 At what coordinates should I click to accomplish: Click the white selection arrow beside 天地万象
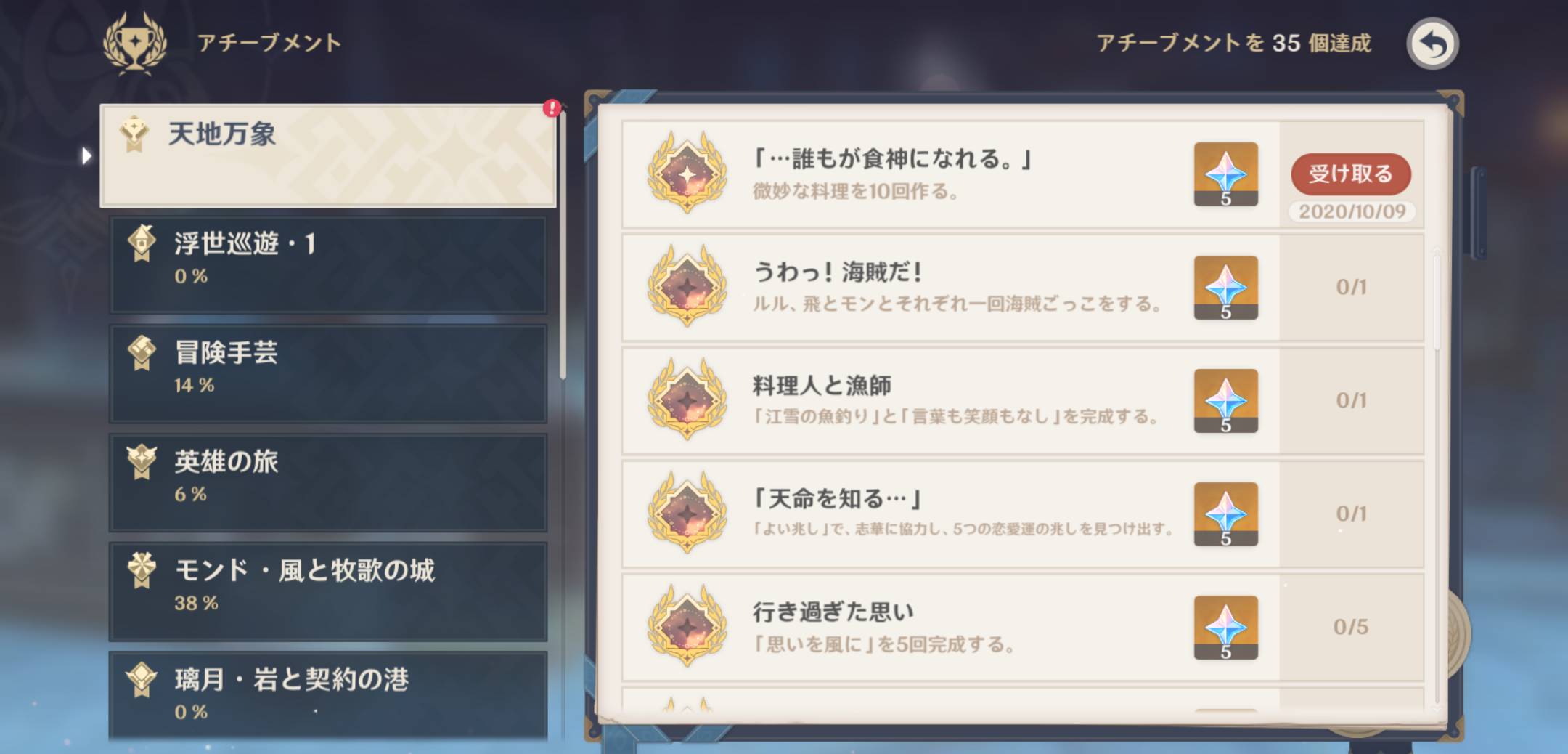(87, 155)
